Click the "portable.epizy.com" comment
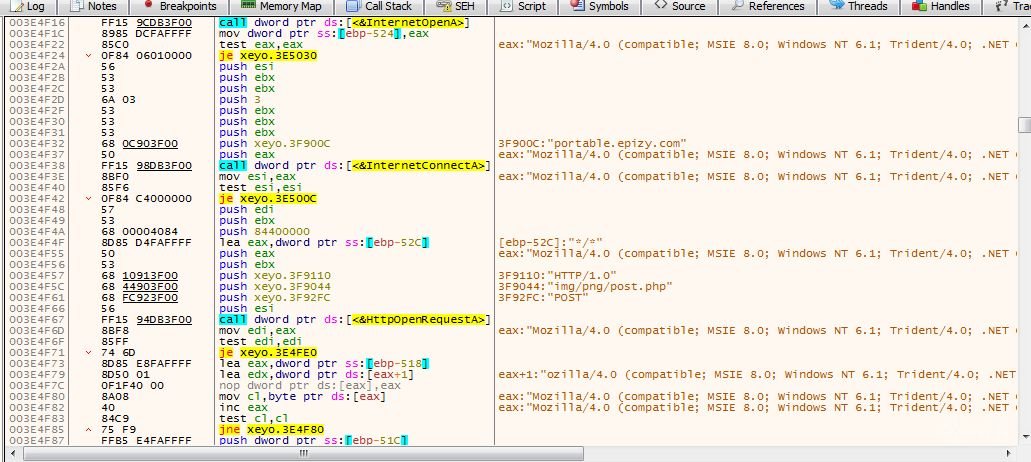The height and width of the screenshot is (462, 1031). pyautogui.click(x=593, y=144)
